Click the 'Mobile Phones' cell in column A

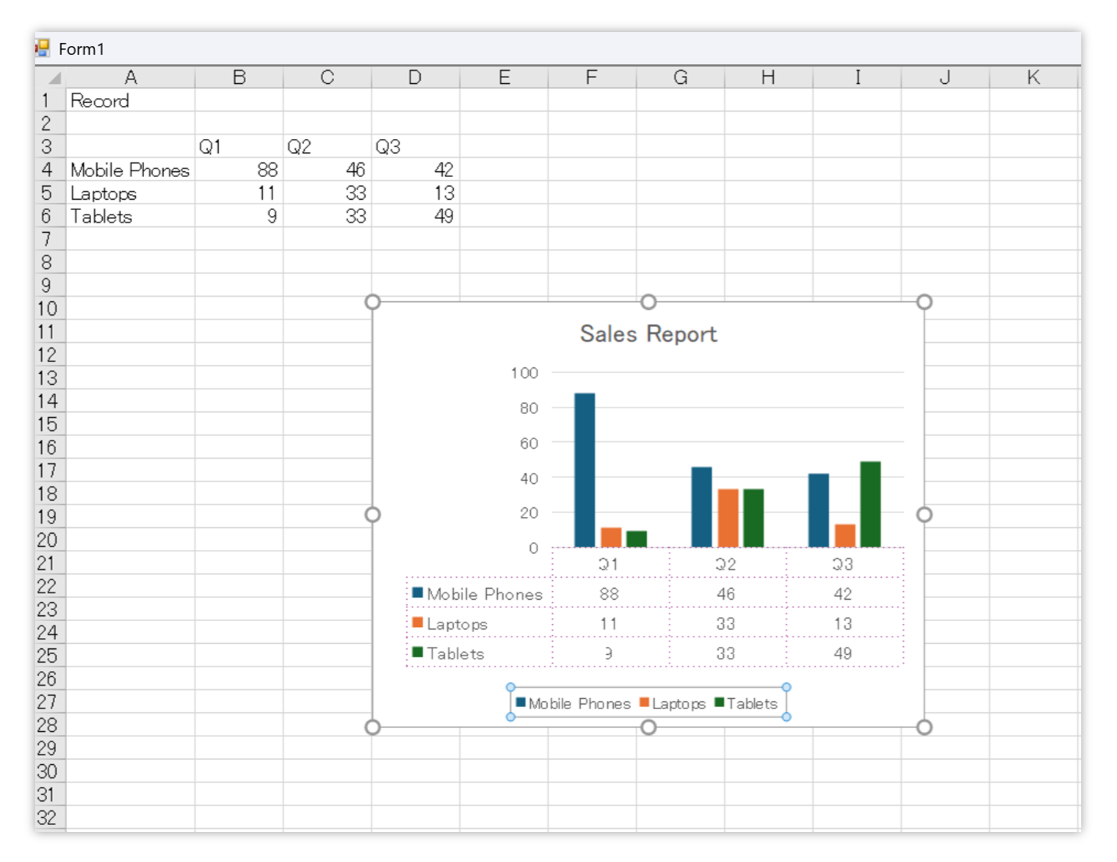[x=130, y=170]
